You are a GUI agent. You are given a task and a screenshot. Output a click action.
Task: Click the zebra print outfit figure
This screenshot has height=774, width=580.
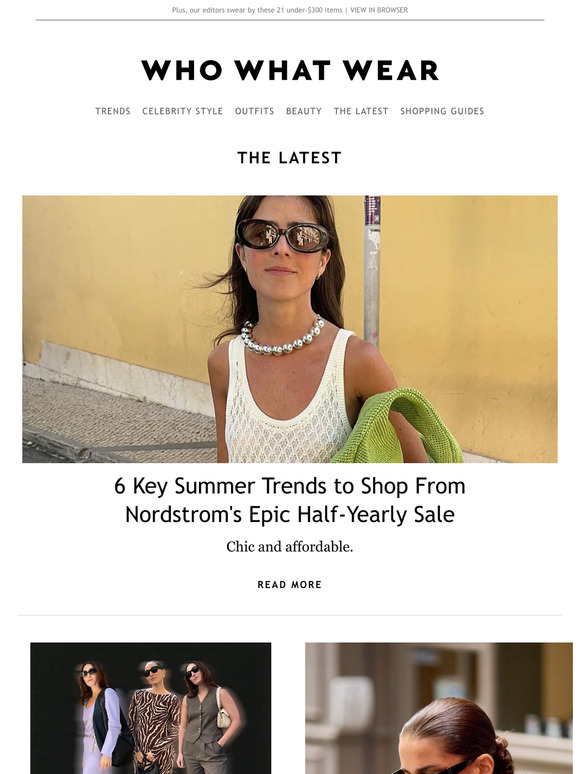153,718
